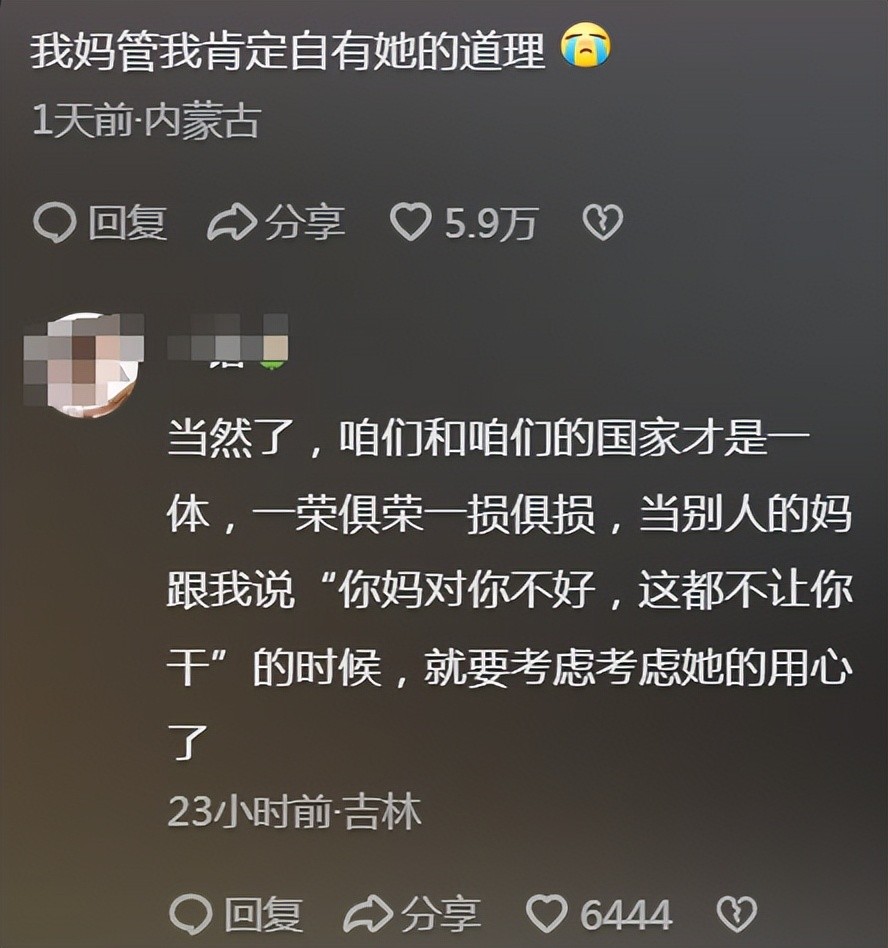Dislike top comment via broken heart
The width and height of the screenshot is (888, 948).
[x=602, y=222]
